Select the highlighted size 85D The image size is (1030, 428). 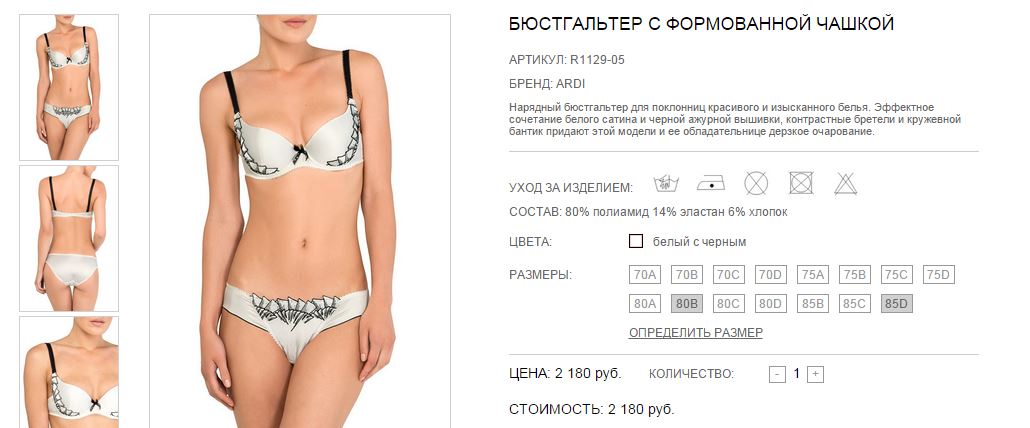click(x=897, y=304)
